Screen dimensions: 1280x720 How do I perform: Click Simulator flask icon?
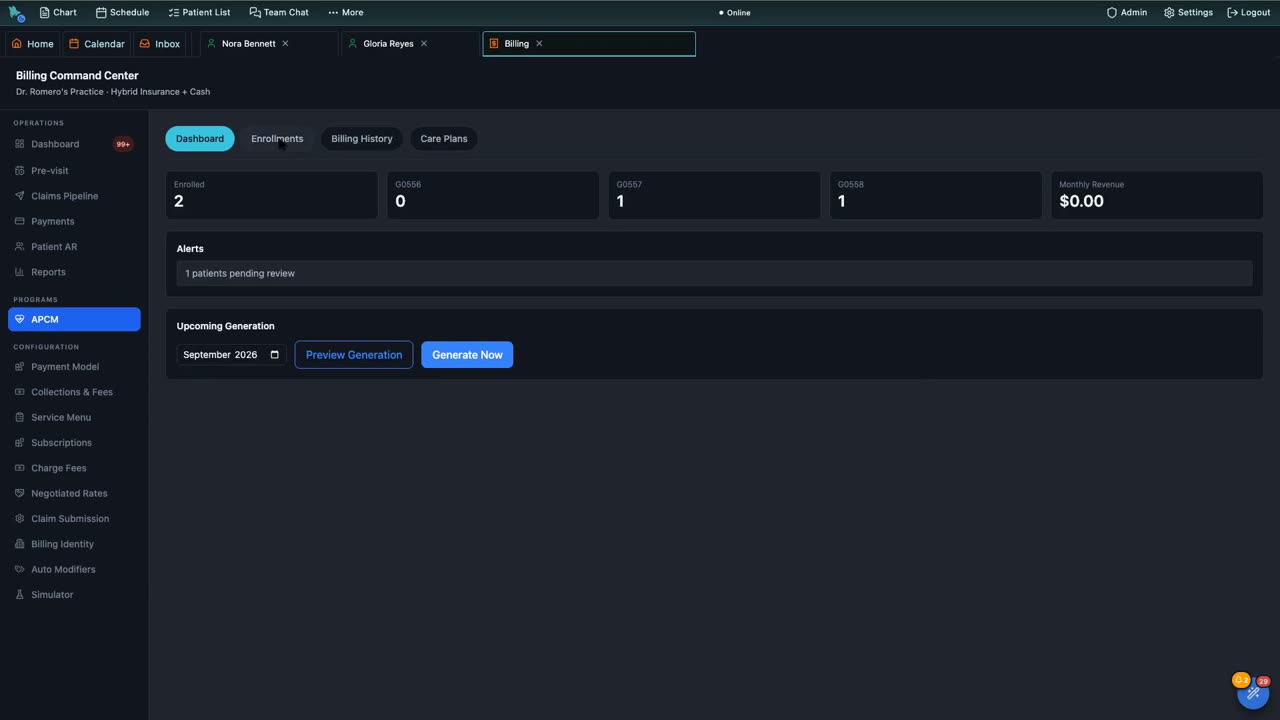pyautogui.click(x=20, y=595)
